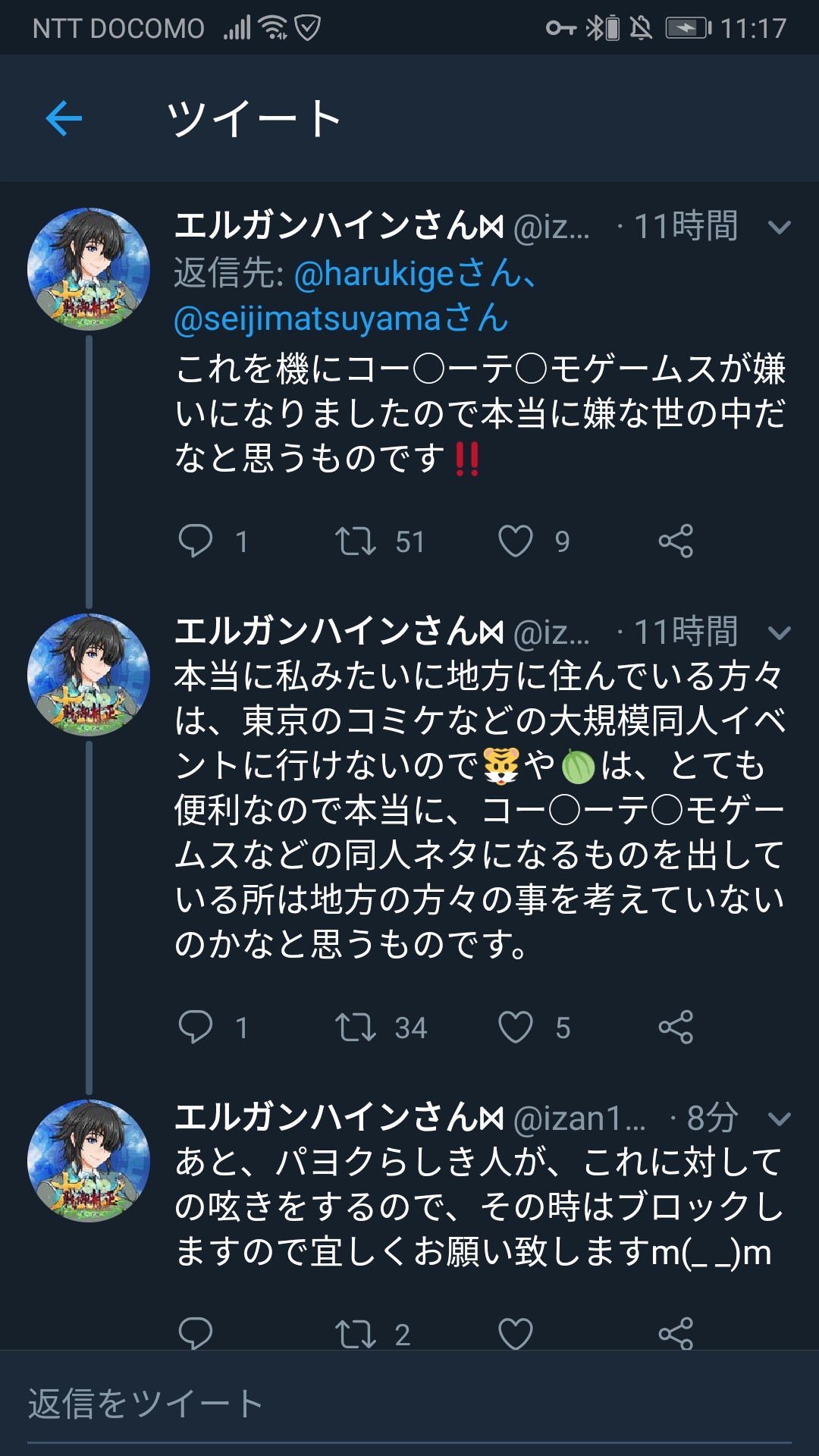The image size is (819, 1456).
Task: Like the third tweet posted 8分 ago
Action: coord(516,1334)
